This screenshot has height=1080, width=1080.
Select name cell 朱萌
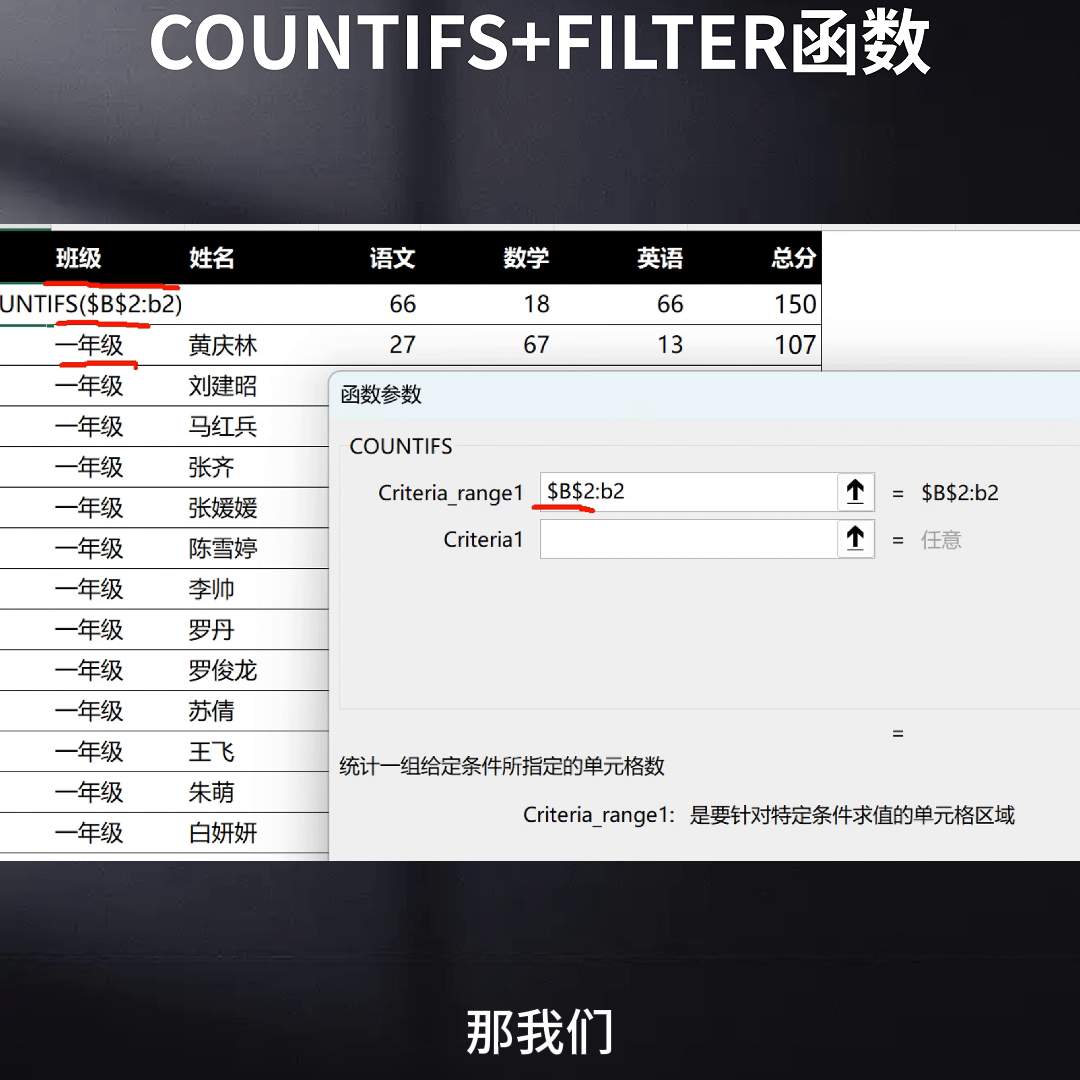[x=211, y=792]
